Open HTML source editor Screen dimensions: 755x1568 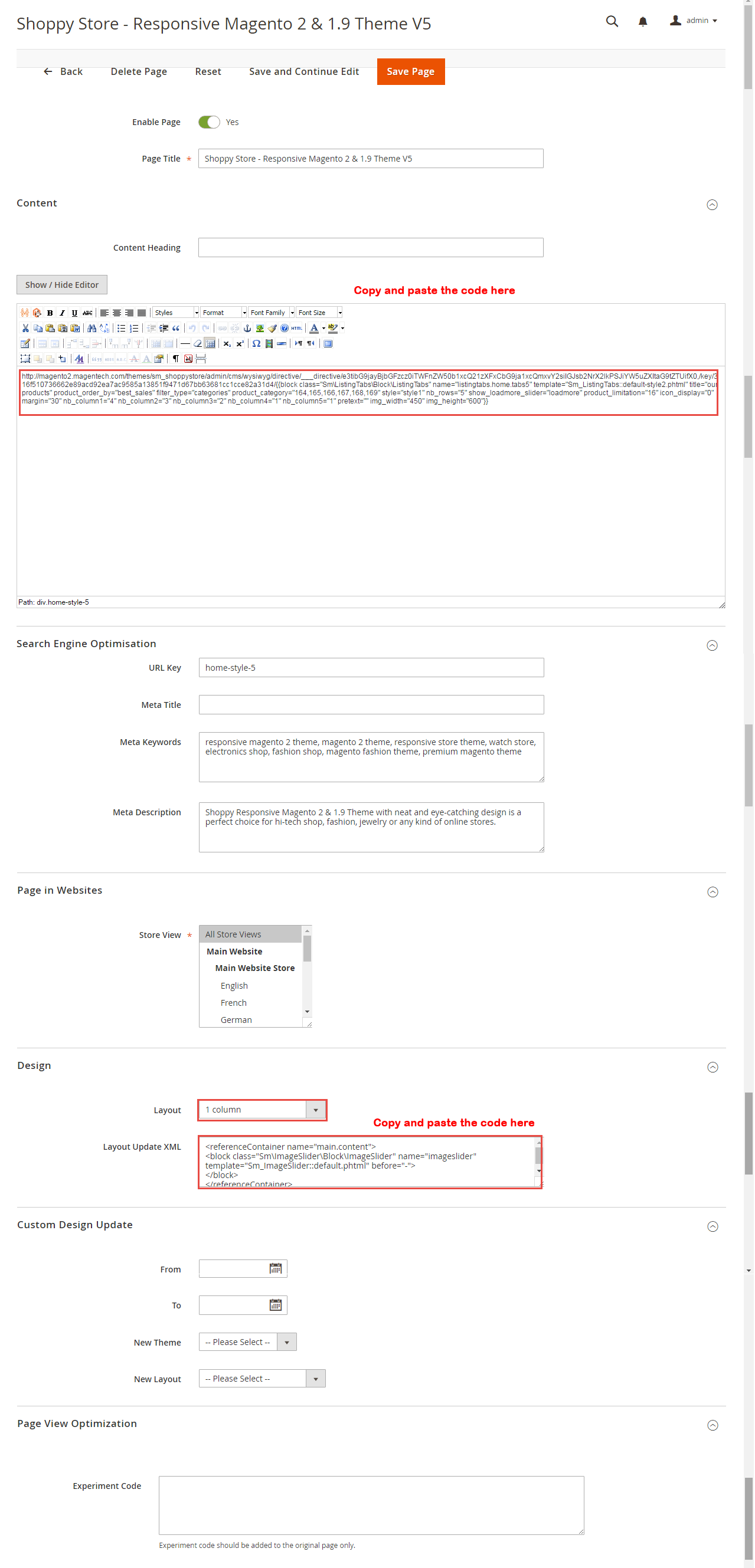tap(297, 329)
